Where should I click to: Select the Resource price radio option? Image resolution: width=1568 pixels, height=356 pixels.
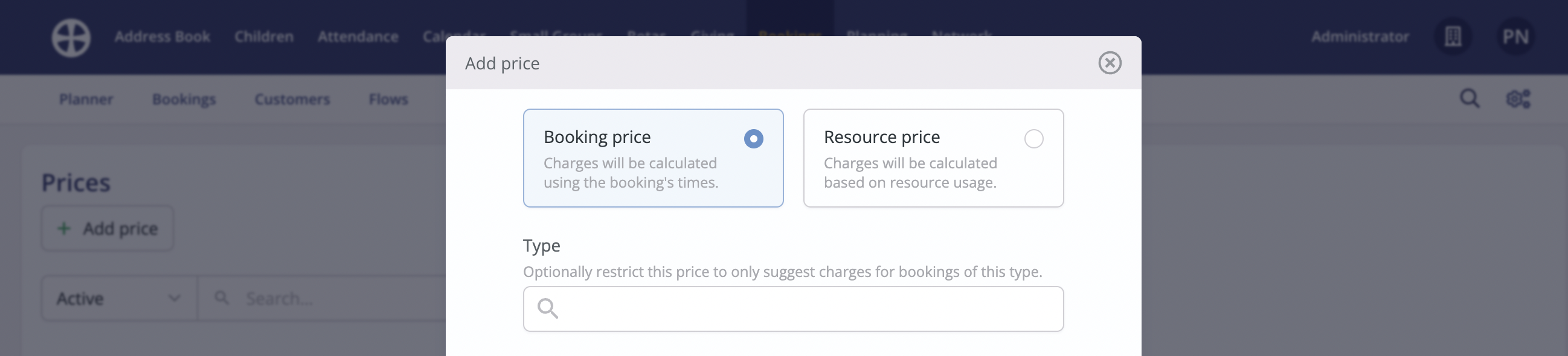pos(1033,139)
